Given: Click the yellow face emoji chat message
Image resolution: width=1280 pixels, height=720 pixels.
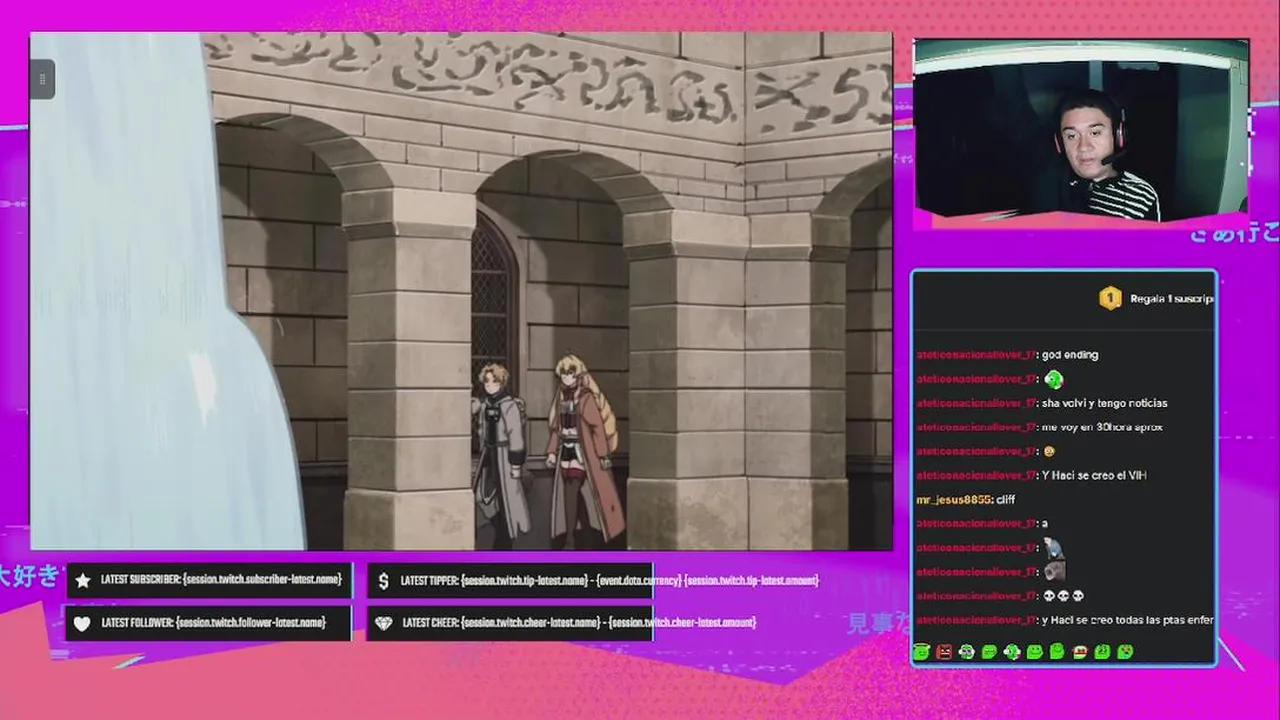Looking at the screenshot, I should tap(1048, 451).
